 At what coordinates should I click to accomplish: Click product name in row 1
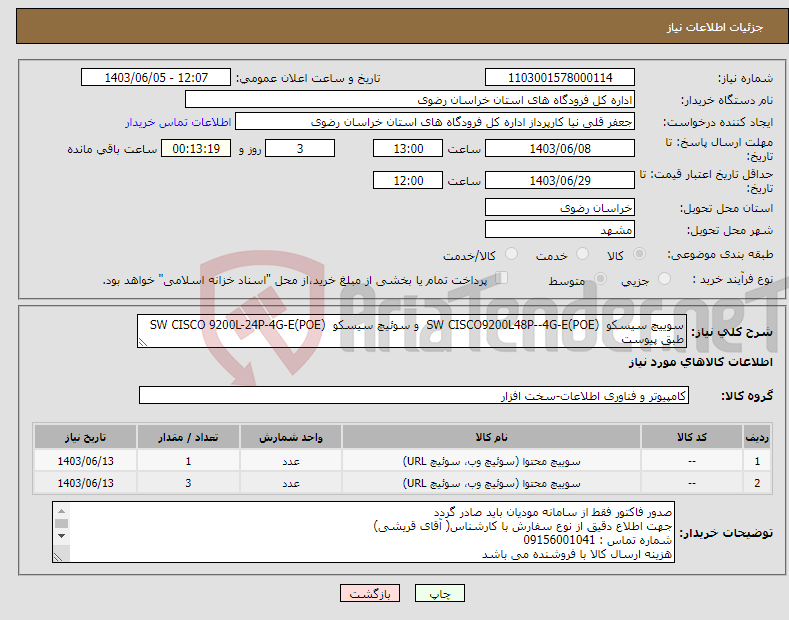pyautogui.click(x=491, y=461)
